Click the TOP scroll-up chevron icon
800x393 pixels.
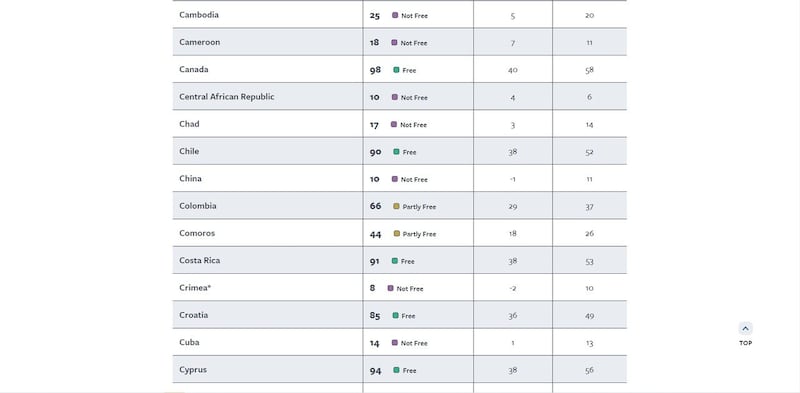click(x=745, y=329)
